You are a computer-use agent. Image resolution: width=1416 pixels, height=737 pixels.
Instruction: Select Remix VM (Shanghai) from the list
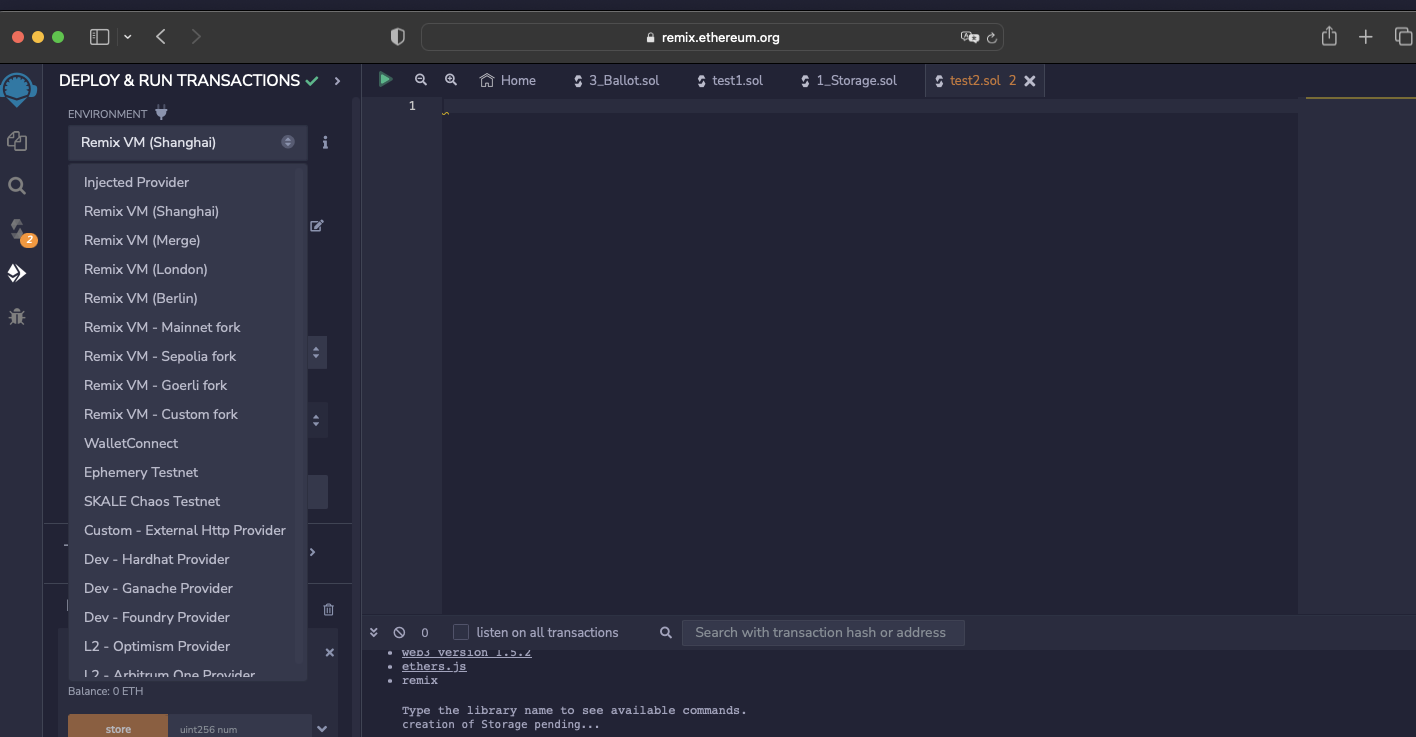[187, 211]
